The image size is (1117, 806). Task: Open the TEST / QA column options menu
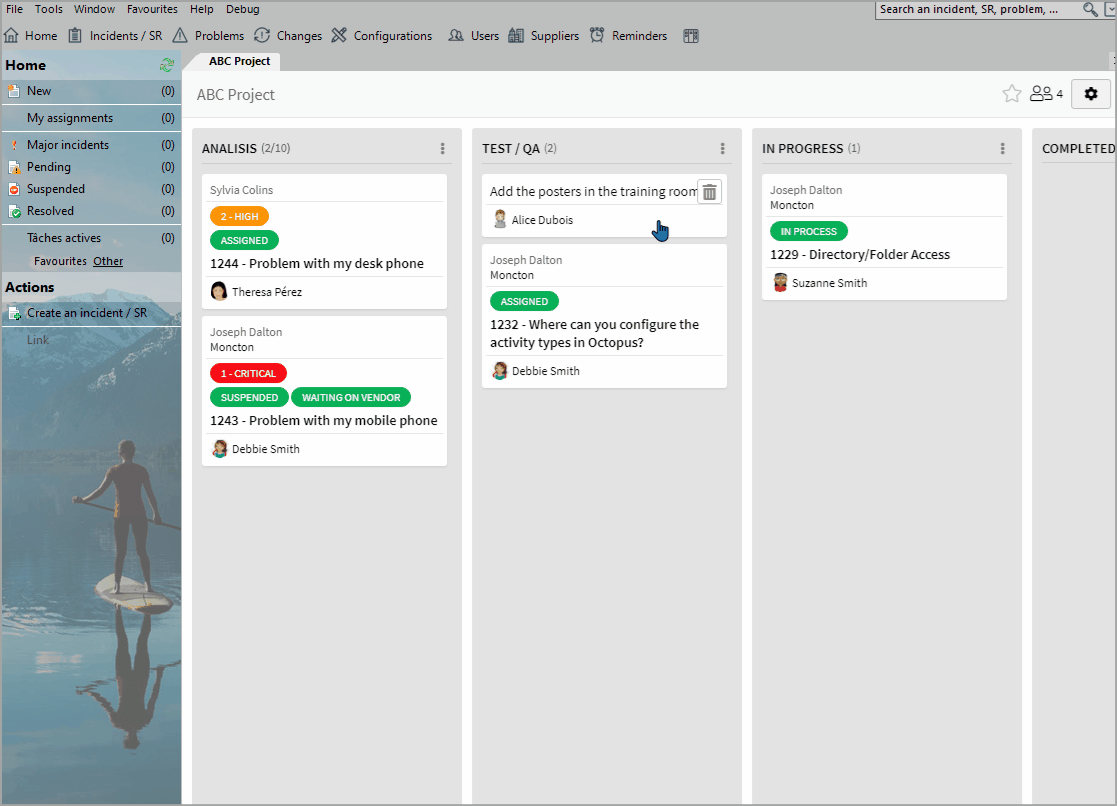(723, 148)
